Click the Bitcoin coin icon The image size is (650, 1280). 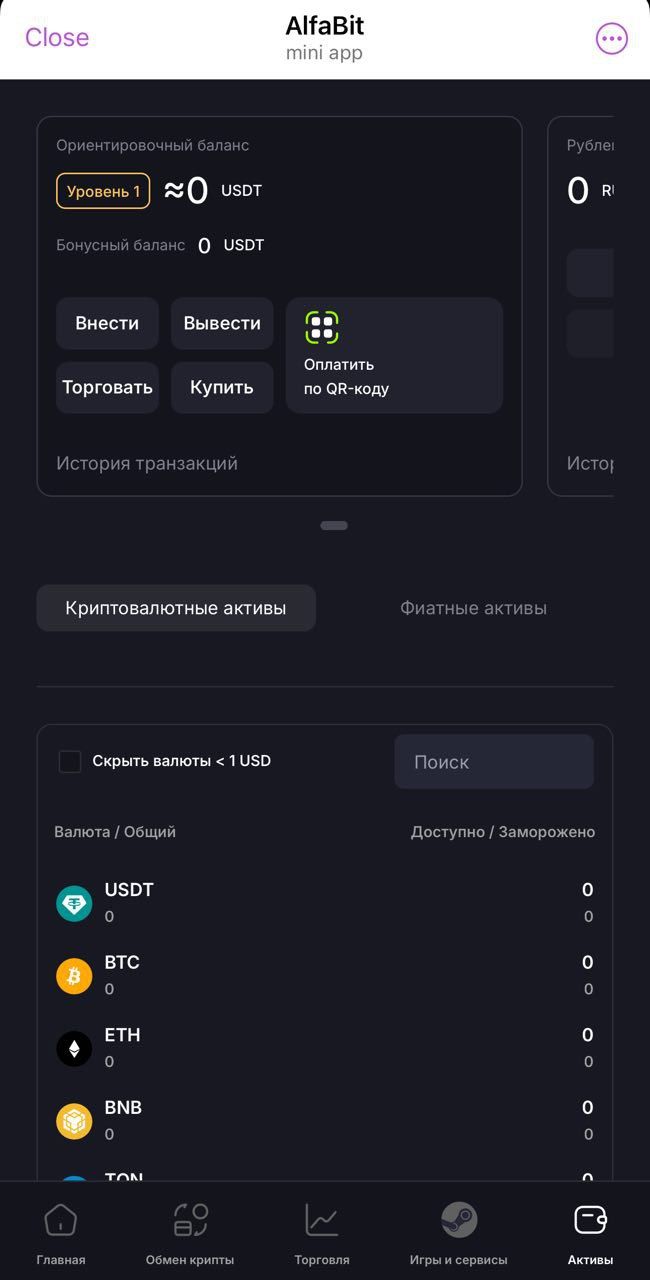[x=74, y=975]
